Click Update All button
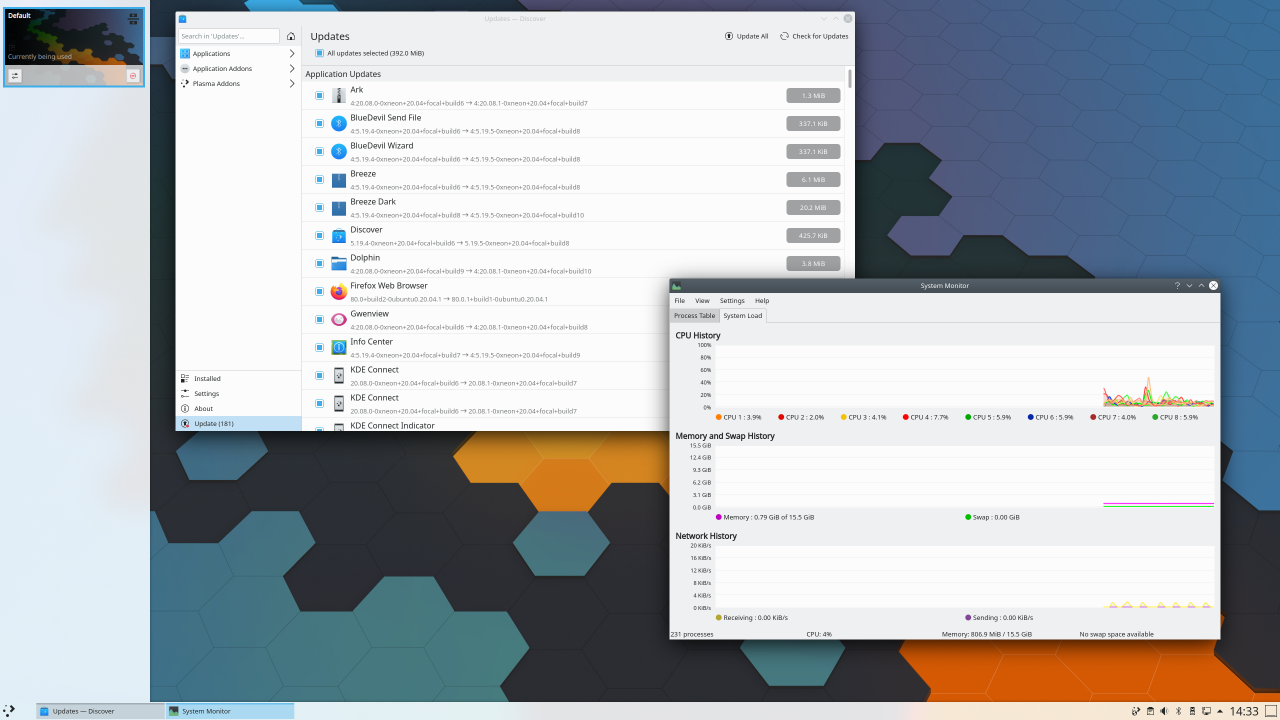Screen dimensions: 1280x720 pos(747,36)
